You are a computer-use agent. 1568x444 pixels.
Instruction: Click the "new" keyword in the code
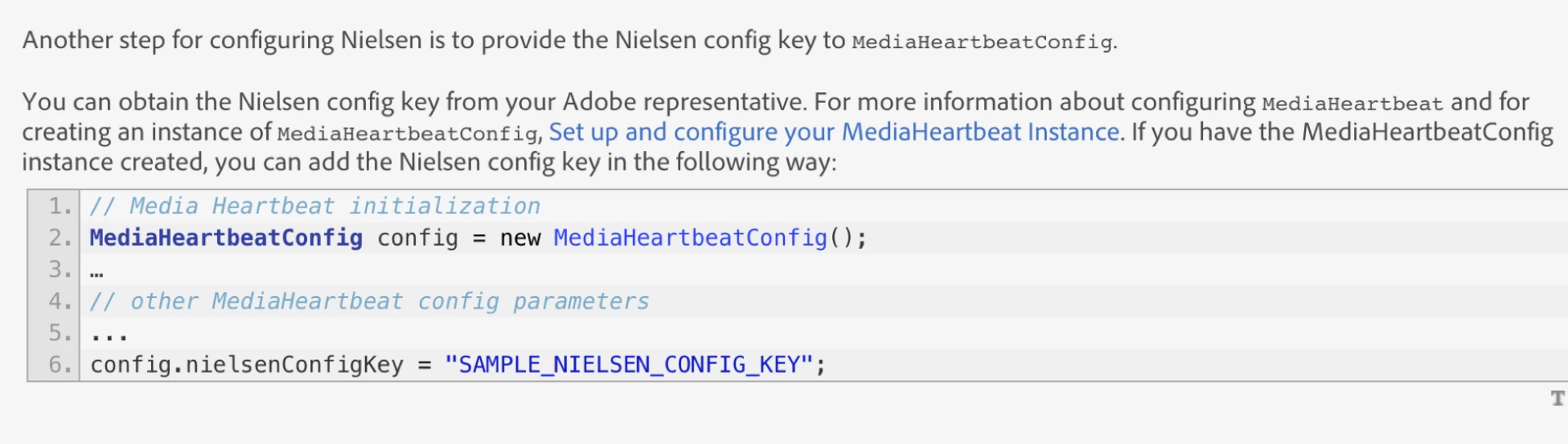coord(520,238)
